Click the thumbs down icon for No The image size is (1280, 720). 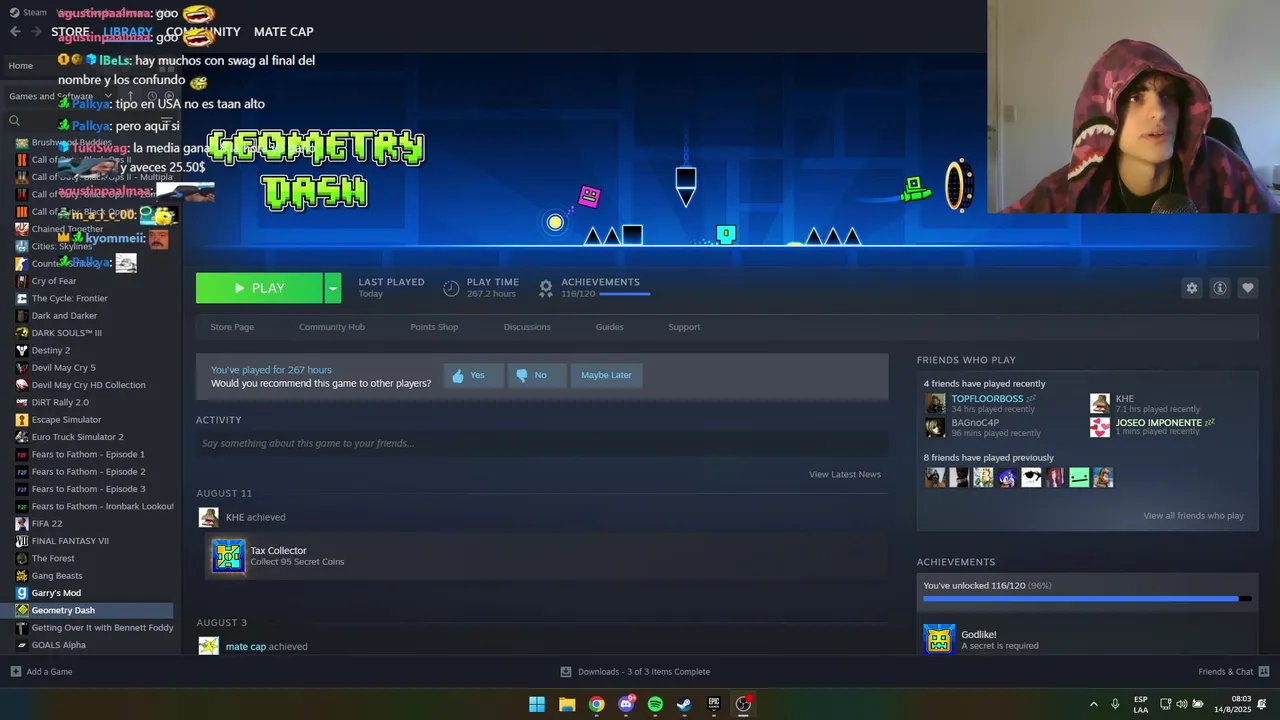[x=521, y=376]
